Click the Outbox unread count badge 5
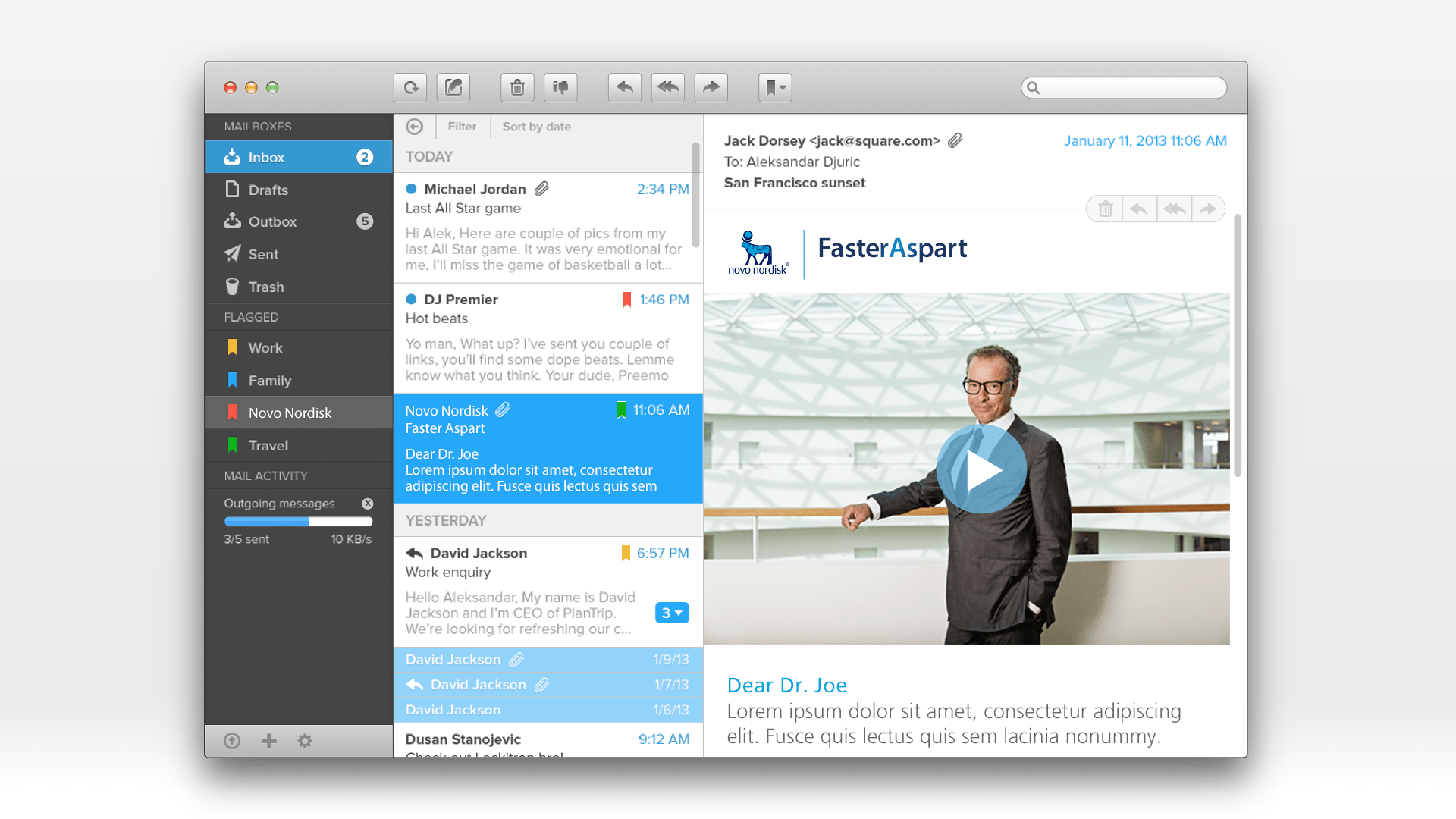The image size is (1456, 819). click(365, 221)
